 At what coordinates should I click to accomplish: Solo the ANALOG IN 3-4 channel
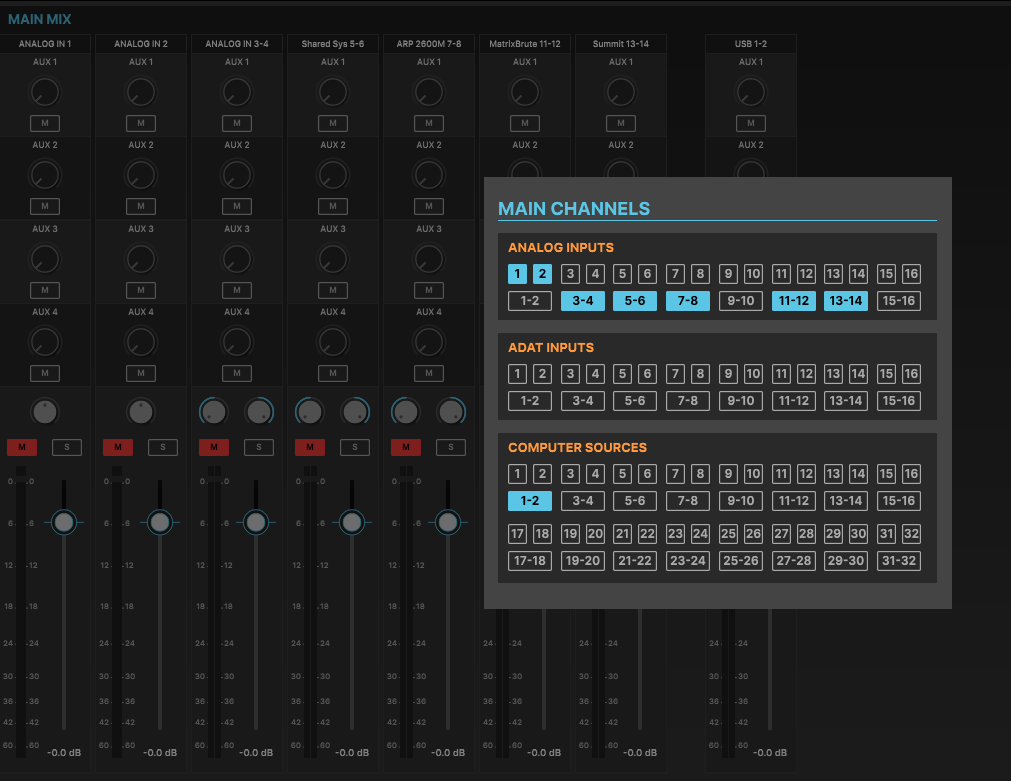[259, 447]
